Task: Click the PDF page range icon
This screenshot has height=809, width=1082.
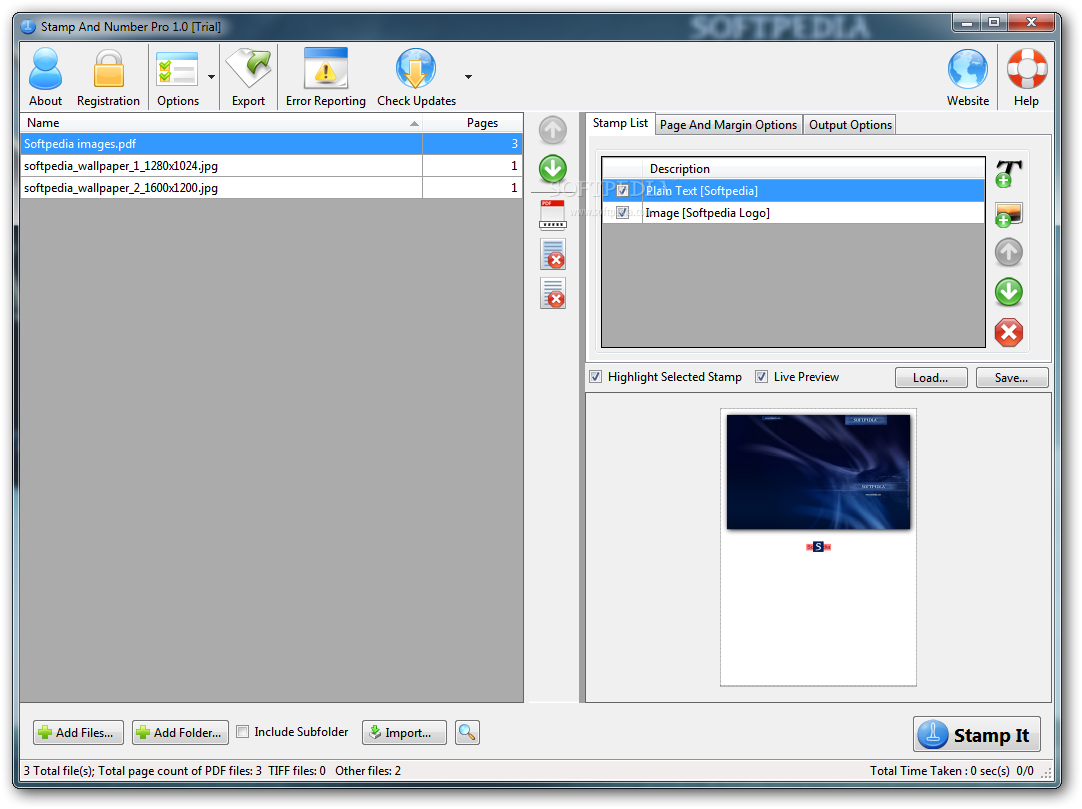Action: click(x=553, y=214)
